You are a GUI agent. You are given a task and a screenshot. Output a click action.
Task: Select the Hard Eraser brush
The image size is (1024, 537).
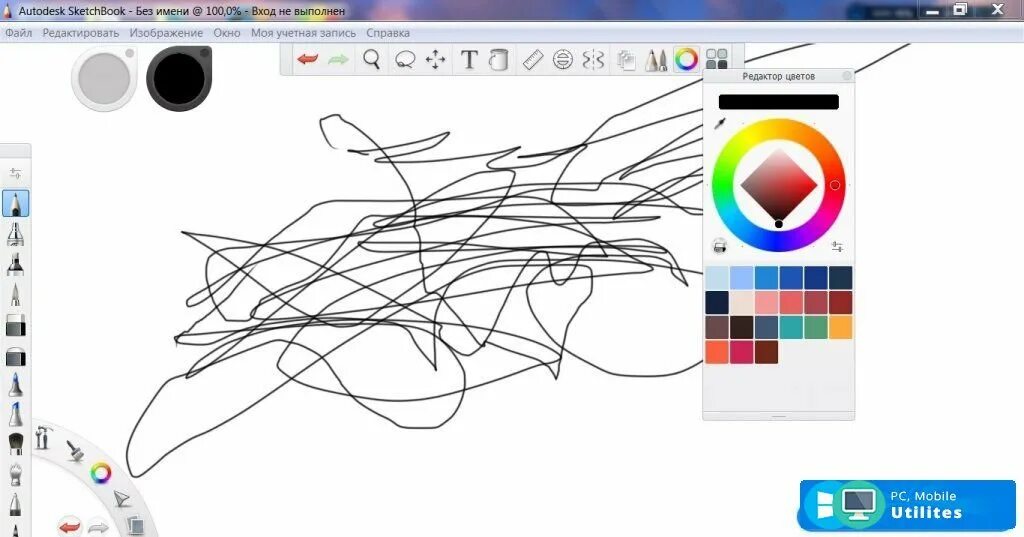[15, 325]
